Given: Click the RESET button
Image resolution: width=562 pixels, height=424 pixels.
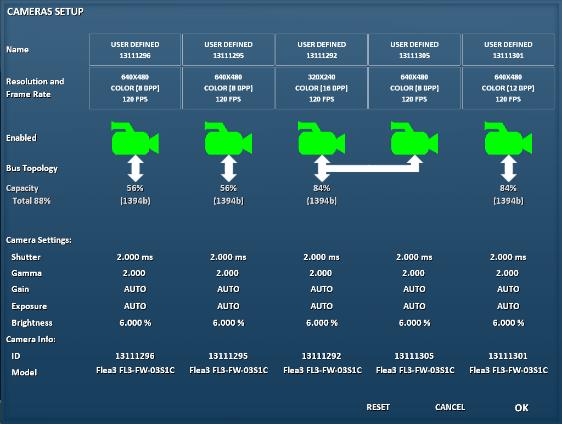Looking at the screenshot, I should click(378, 407).
